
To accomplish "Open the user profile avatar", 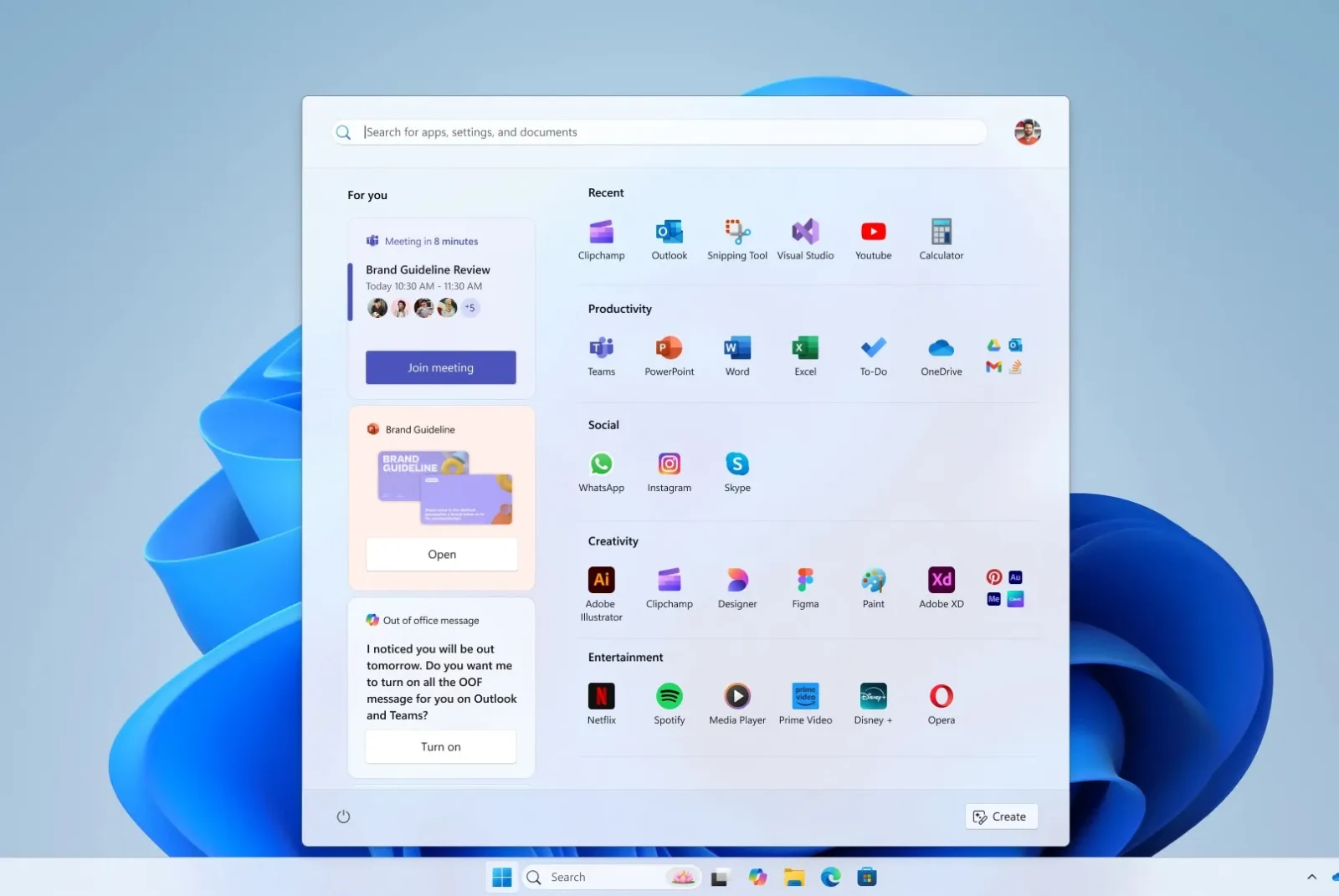I will tap(1027, 131).
